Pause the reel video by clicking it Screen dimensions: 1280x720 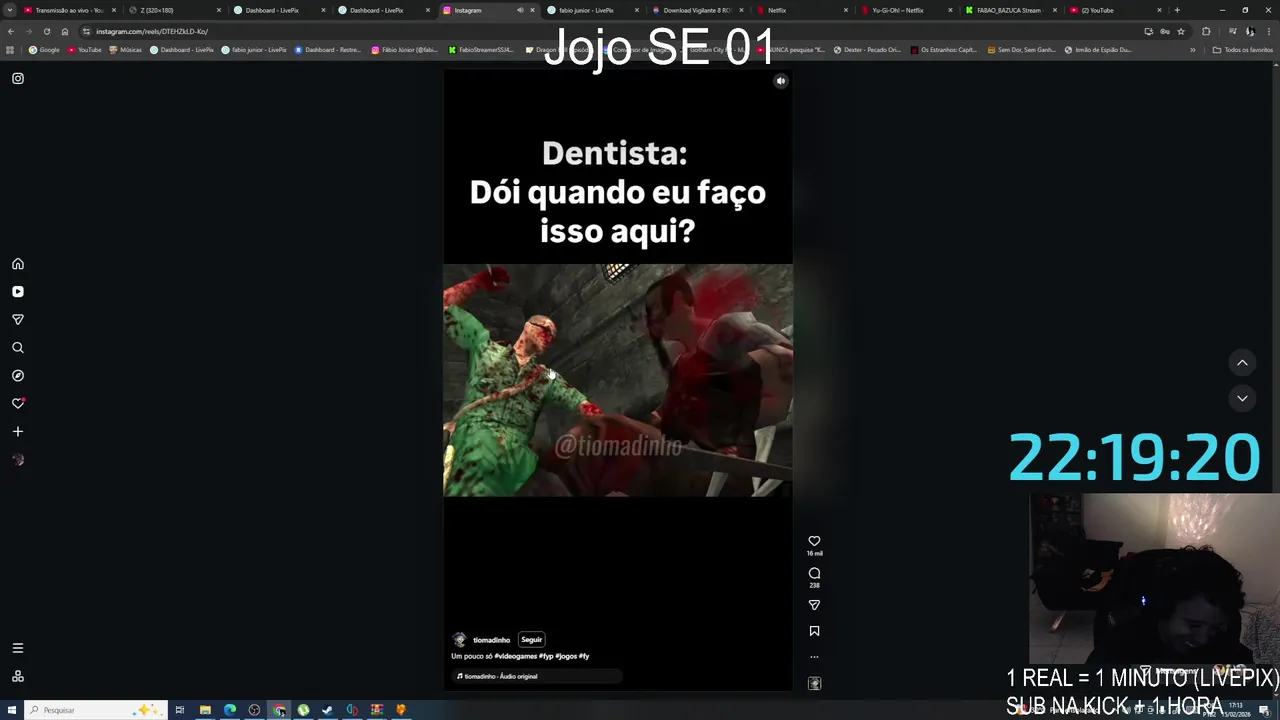point(618,380)
